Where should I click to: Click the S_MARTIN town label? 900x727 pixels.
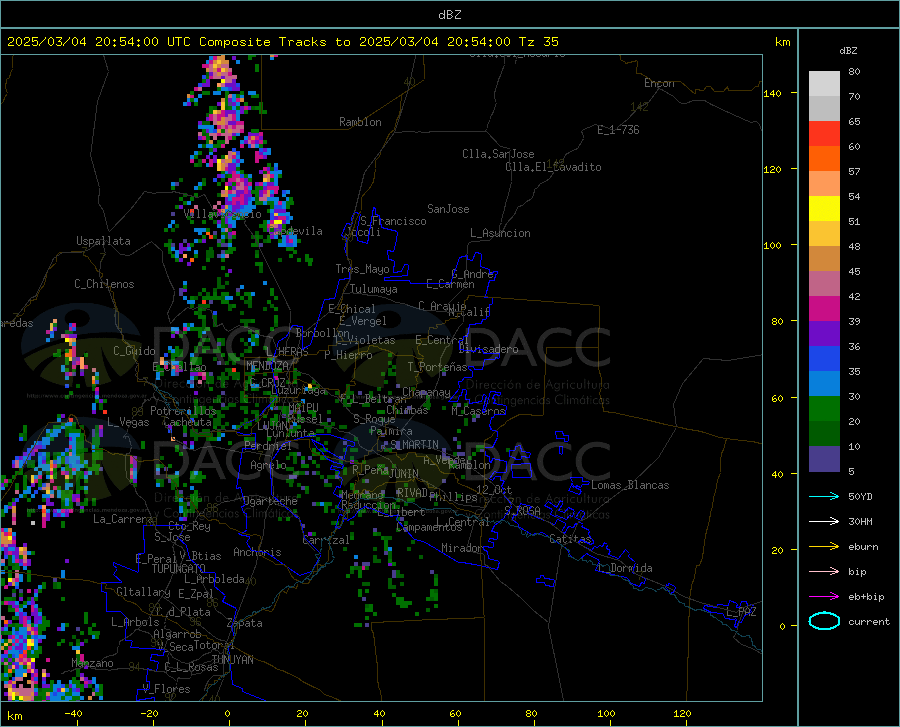(x=414, y=445)
